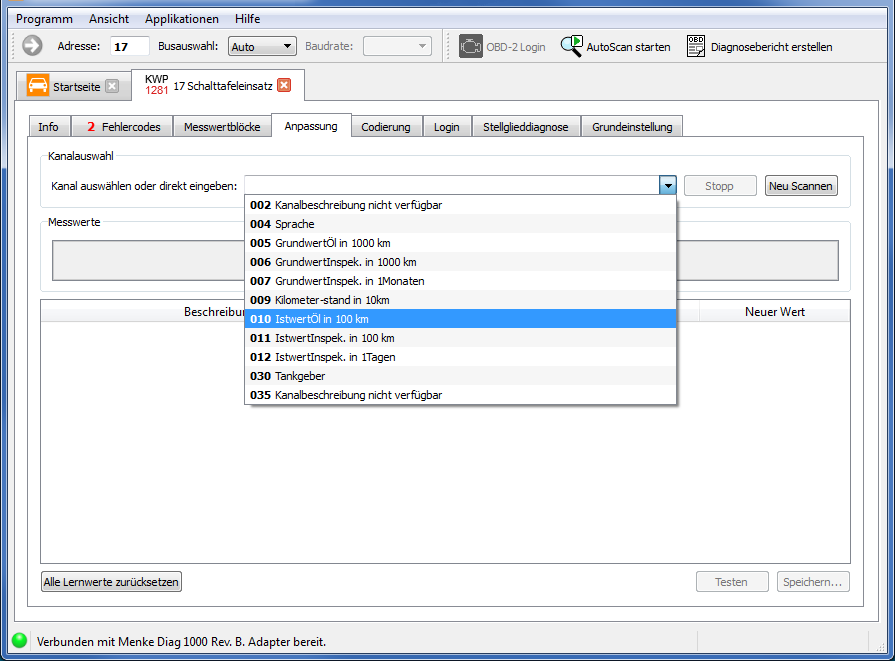Create a diagnosis report via Diagnosebericht erstellen
895x661 pixels.
click(760, 47)
